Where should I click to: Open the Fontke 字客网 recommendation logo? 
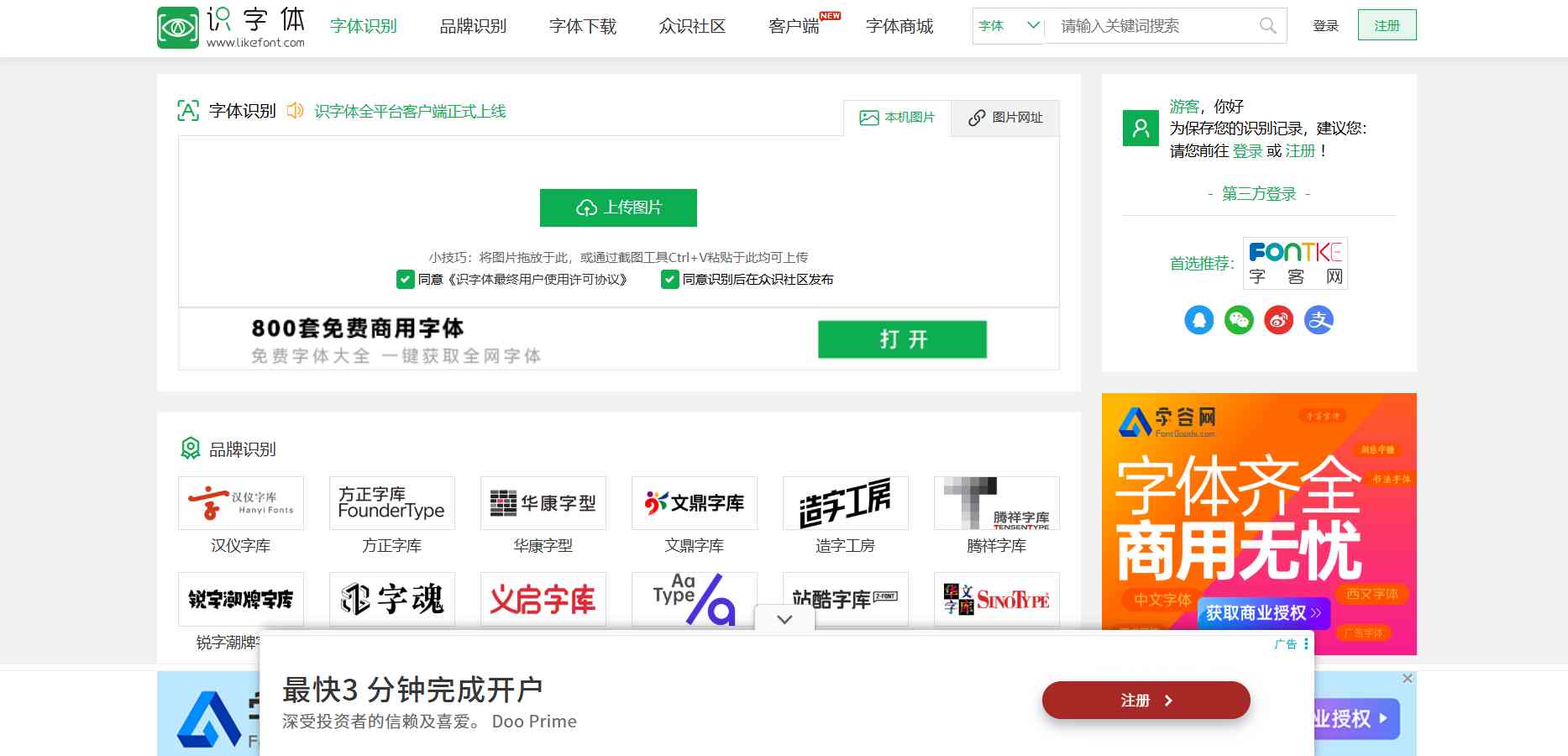pos(1294,263)
